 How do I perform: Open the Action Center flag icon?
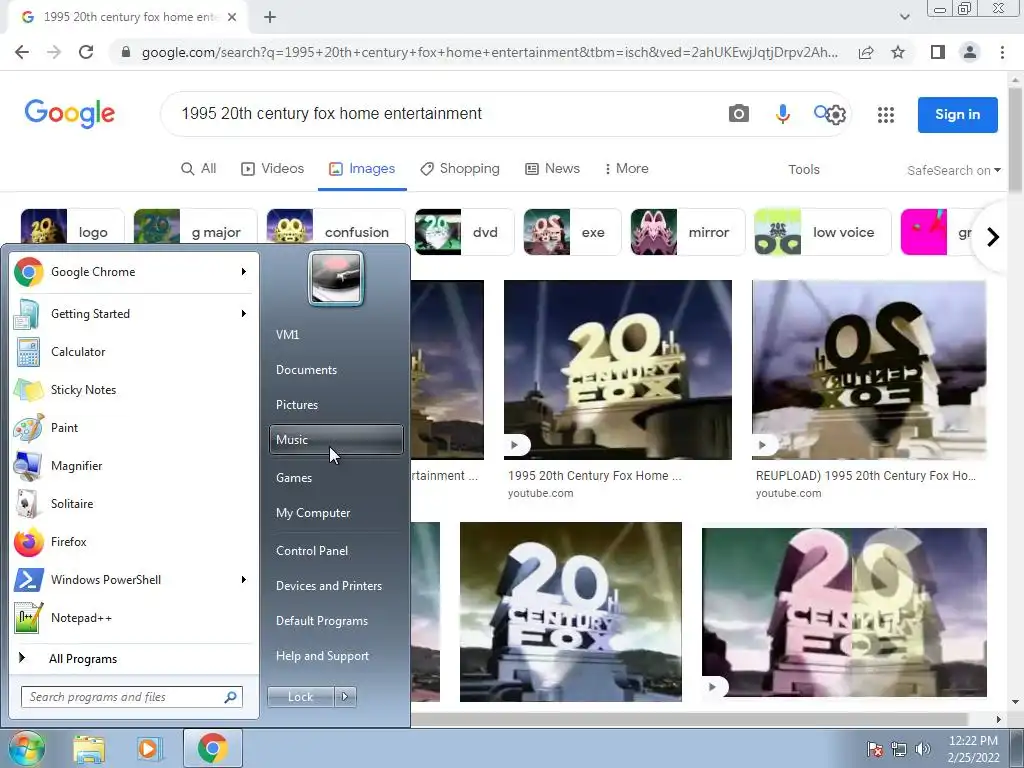coord(874,749)
